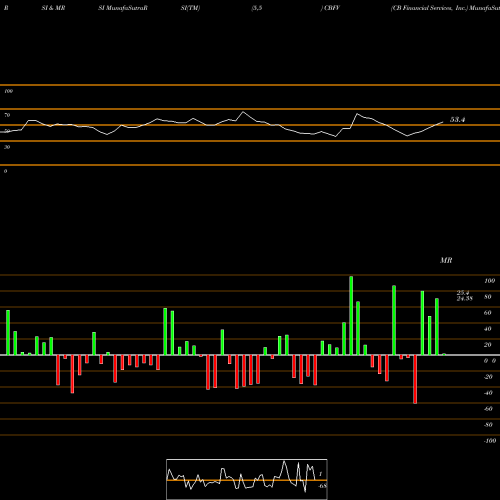The image size is (500, 500).
Task: Click the 100 label on the RSI axis
Action: (x=8, y=91)
